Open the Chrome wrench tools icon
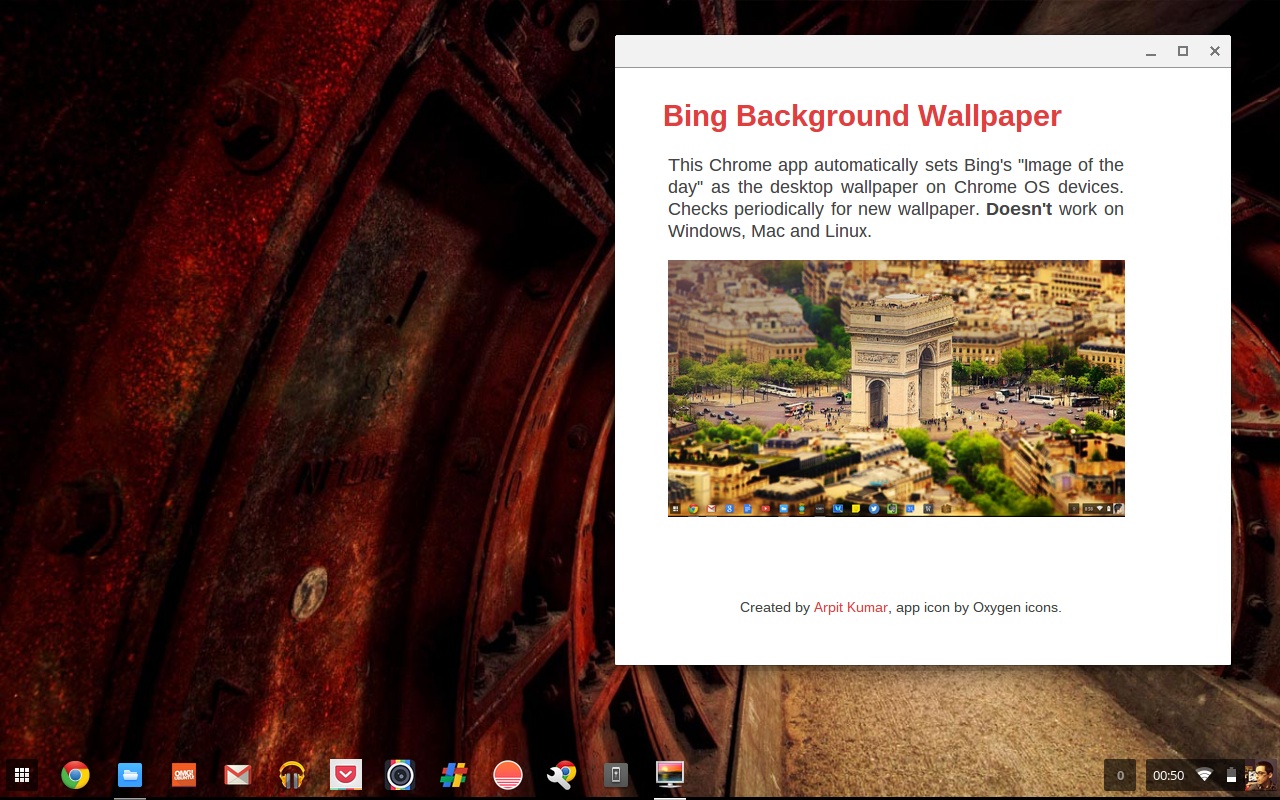Image resolution: width=1280 pixels, height=800 pixels. click(x=562, y=775)
